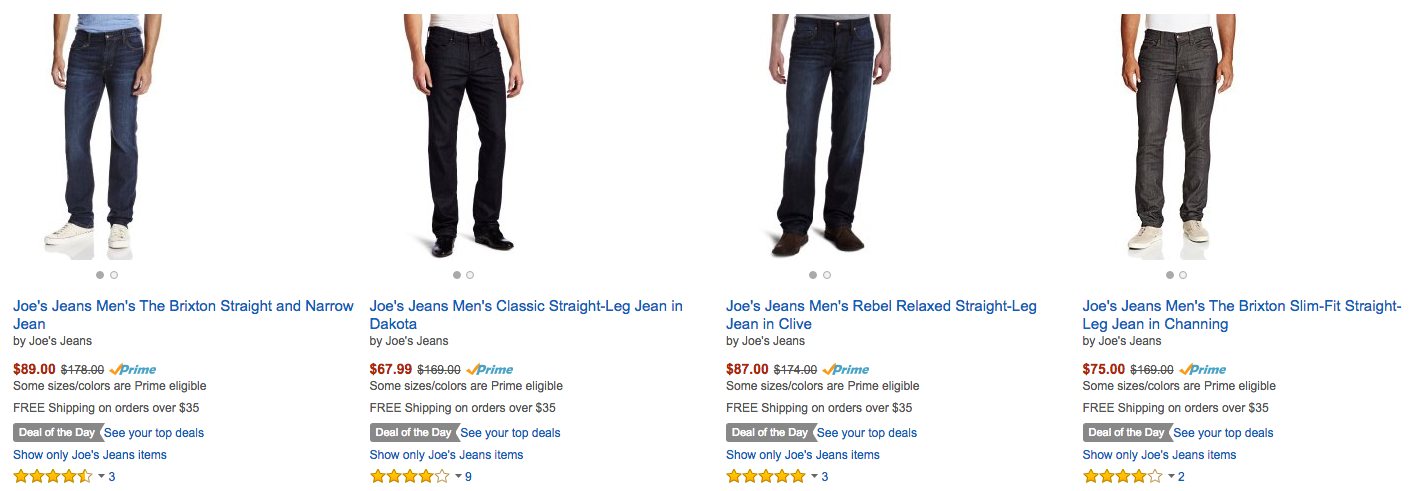The width and height of the screenshot is (1412, 491).
Task: Expand rating breakdown arrow for Clive jean
Action: 814,477
